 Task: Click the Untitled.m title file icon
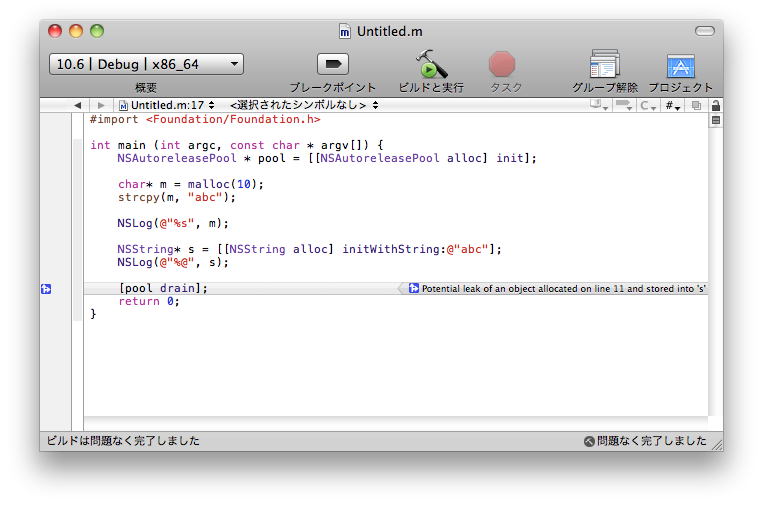pyautogui.click(x=345, y=32)
